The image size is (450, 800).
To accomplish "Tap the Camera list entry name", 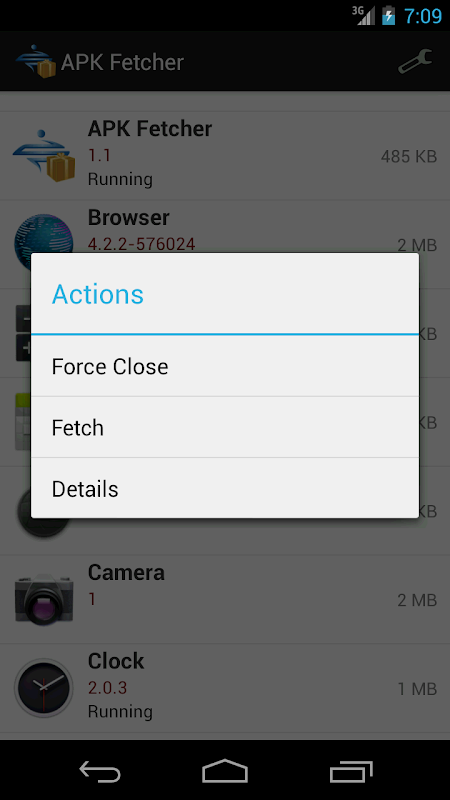I will [126, 572].
